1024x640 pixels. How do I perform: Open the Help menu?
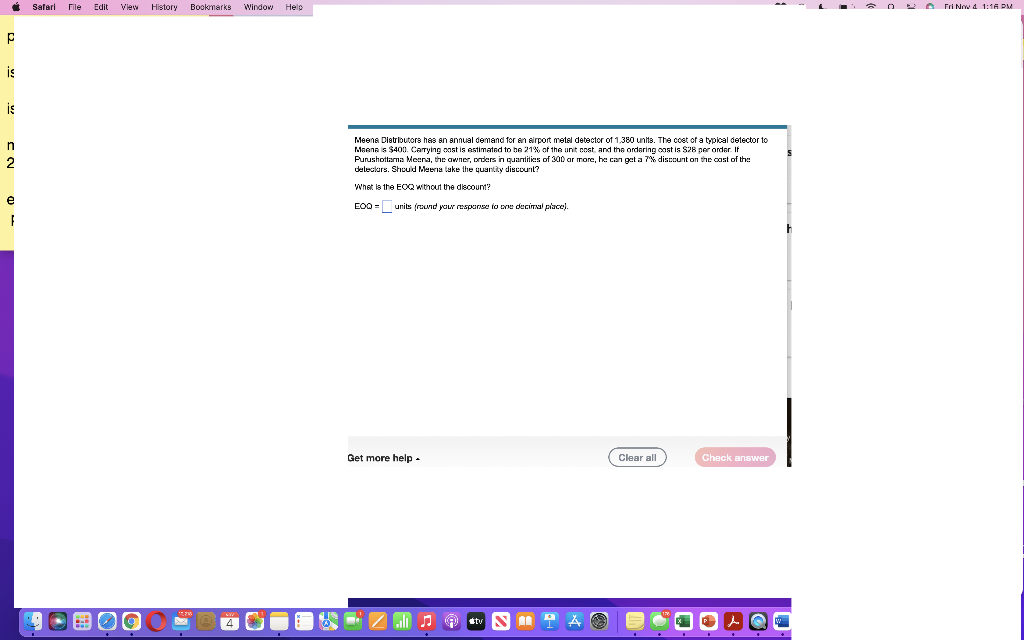click(x=294, y=7)
